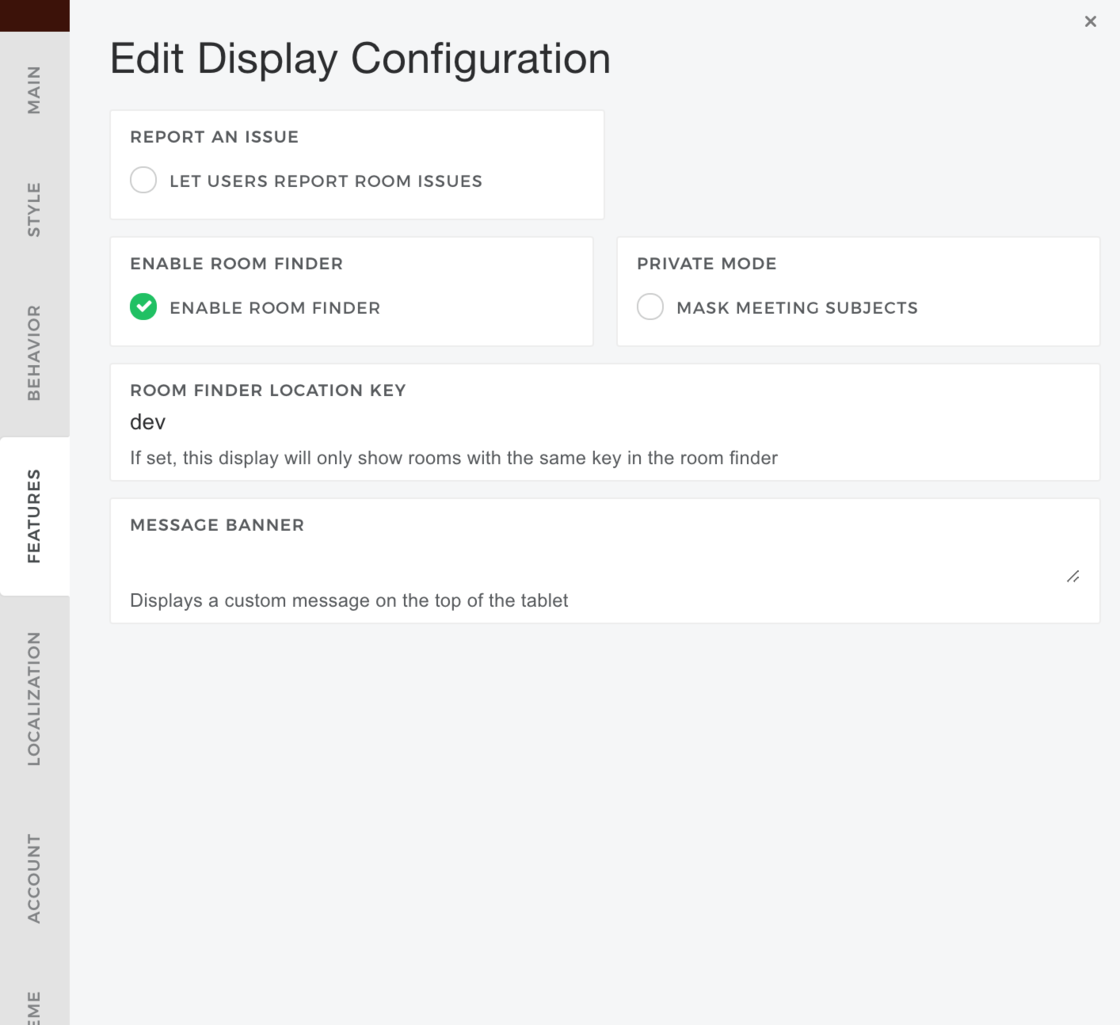
Task: Click the empty circle under Report an Issue
Action: tap(143, 180)
